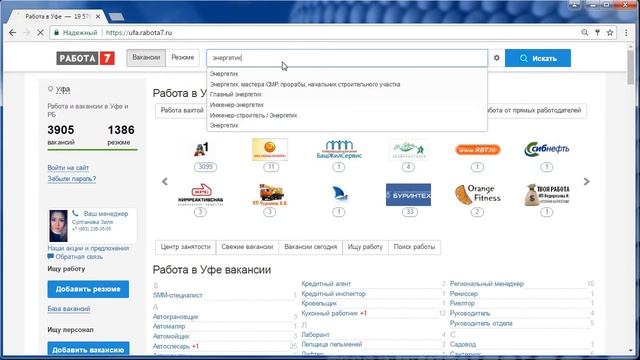The width and height of the screenshot is (640, 360).
Task: Open the new tab button
Action: 116,17
